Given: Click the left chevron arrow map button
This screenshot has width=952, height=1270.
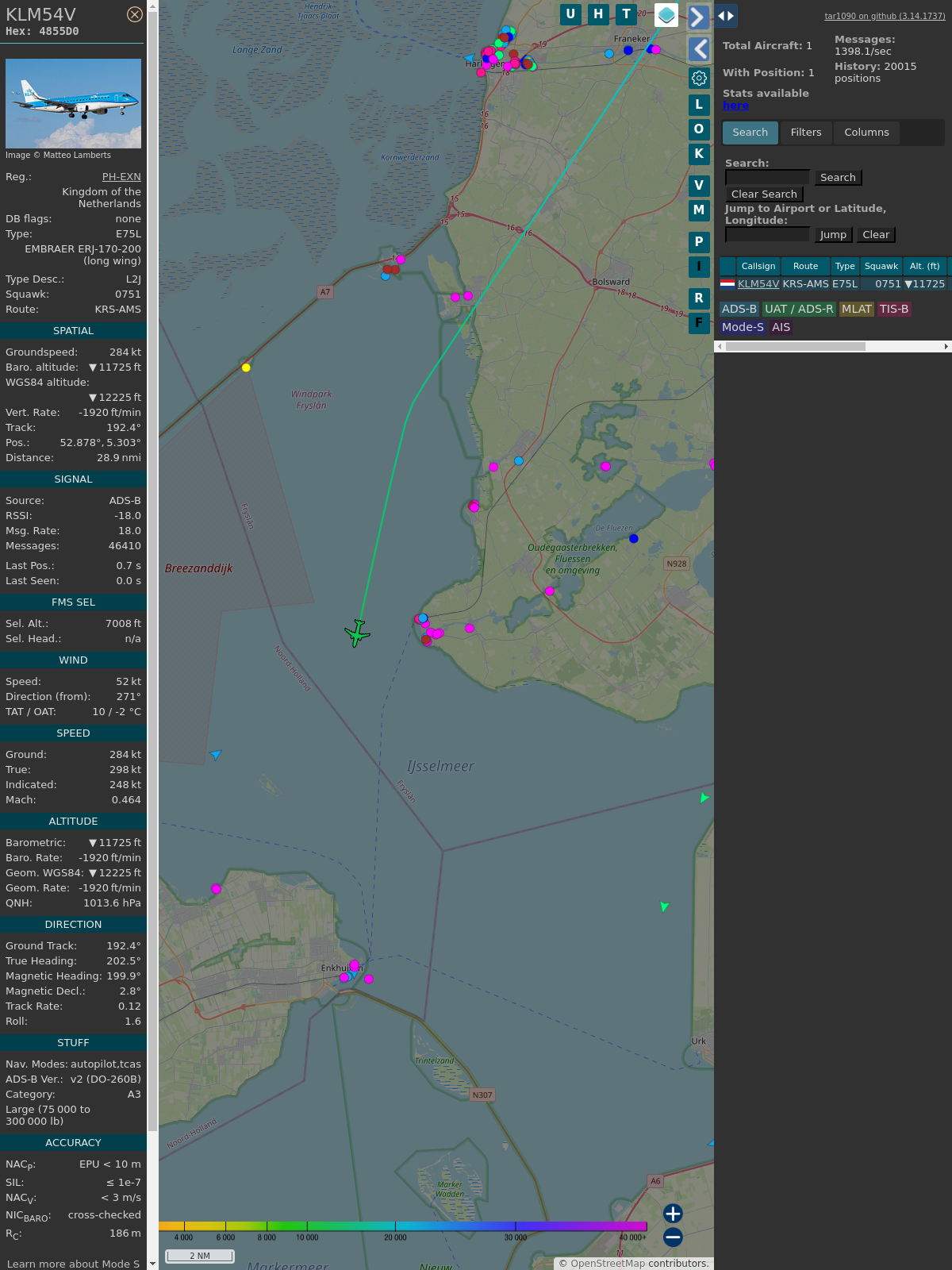Looking at the screenshot, I should click(x=699, y=49).
